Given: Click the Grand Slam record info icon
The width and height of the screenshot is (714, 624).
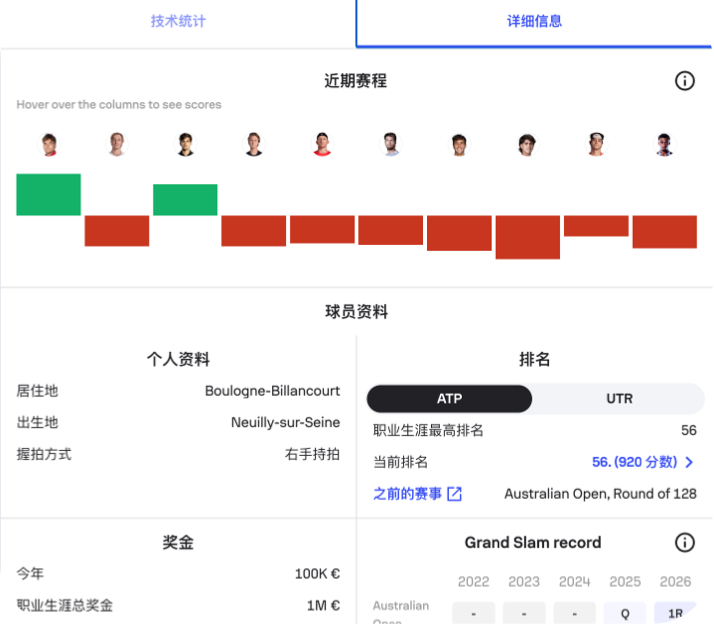Looking at the screenshot, I should (x=684, y=543).
